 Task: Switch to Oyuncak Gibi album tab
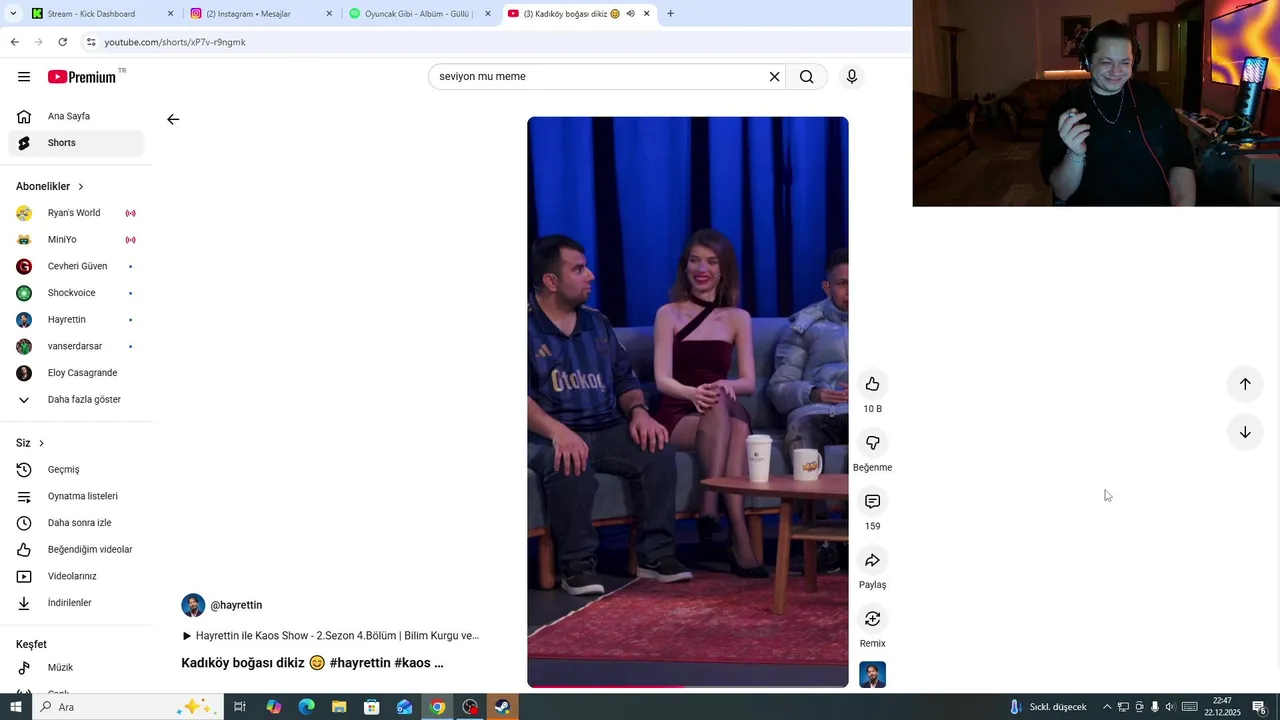pos(420,14)
